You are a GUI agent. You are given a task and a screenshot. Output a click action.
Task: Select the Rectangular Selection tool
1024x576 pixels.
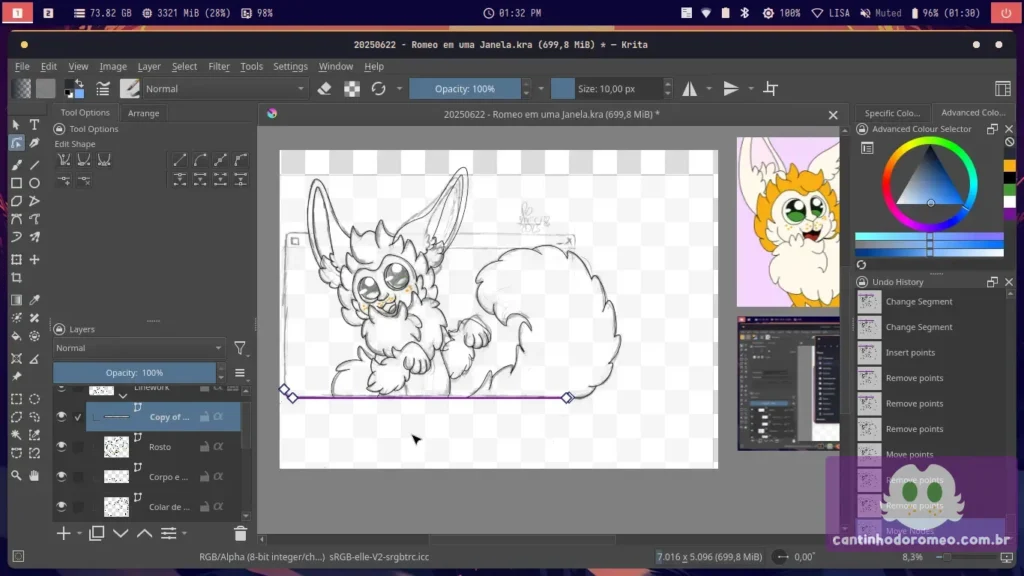coord(16,399)
